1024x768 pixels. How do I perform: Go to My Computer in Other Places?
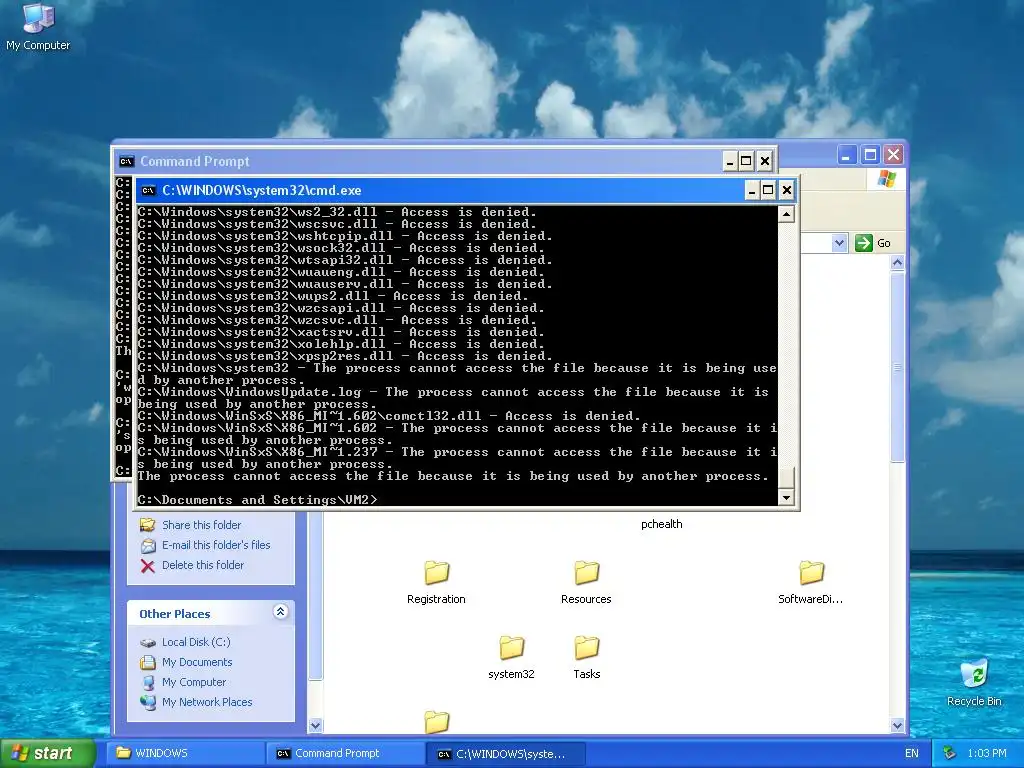pos(194,682)
